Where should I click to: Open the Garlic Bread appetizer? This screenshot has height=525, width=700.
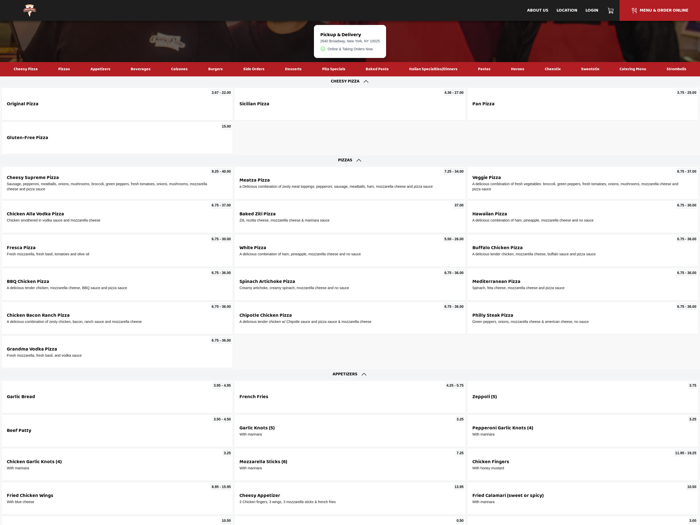(x=117, y=397)
